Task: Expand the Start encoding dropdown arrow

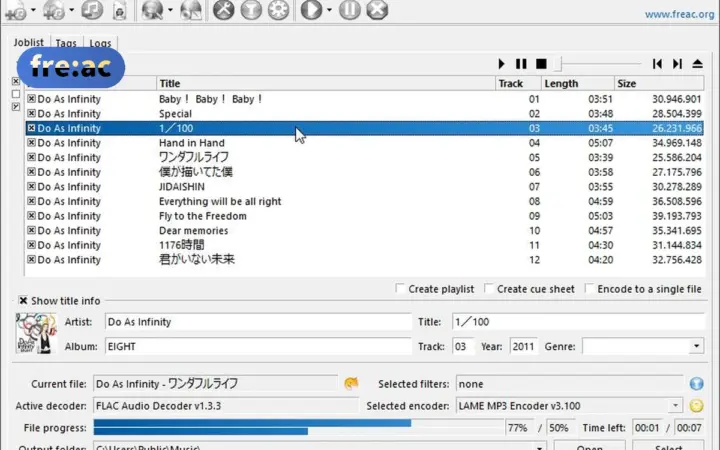Action: click(329, 10)
